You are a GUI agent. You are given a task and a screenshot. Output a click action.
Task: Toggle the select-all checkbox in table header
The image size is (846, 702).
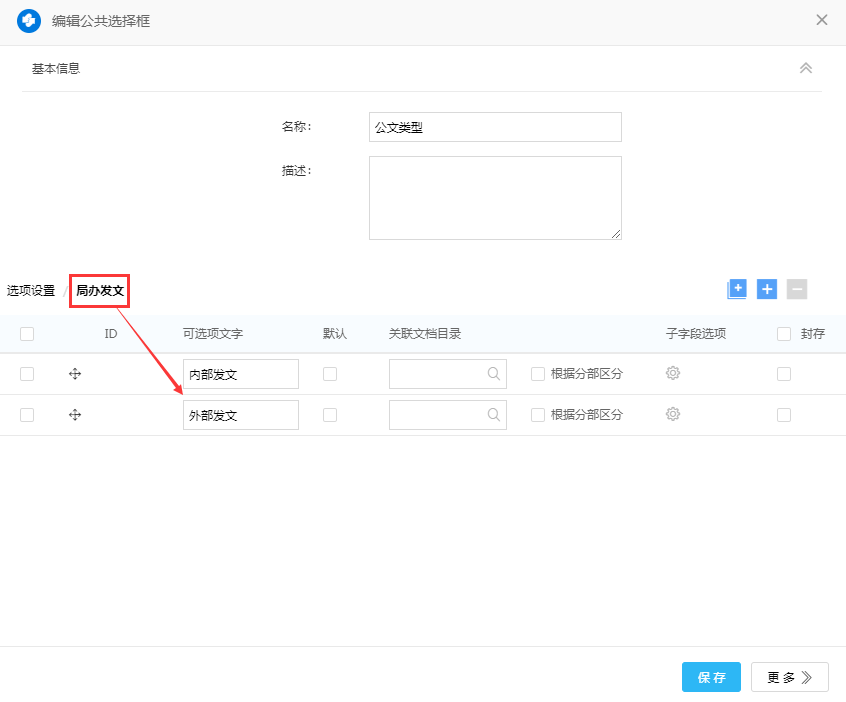(x=27, y=334)
